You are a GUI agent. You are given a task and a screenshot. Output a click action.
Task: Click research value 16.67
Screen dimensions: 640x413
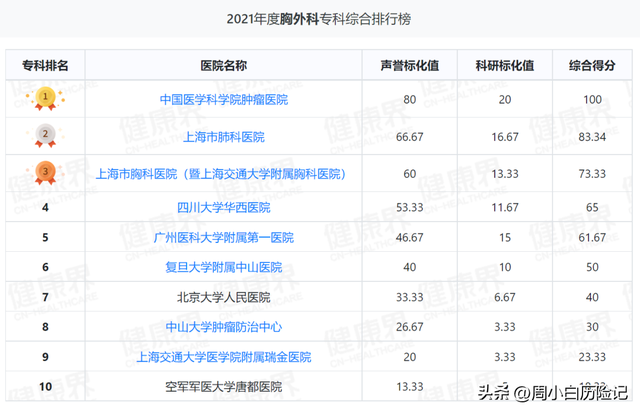(505, 137)
